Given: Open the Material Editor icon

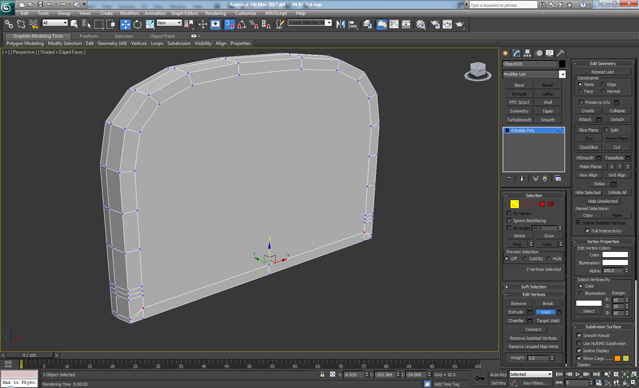Looking at the screenshot, I should 421,24.
